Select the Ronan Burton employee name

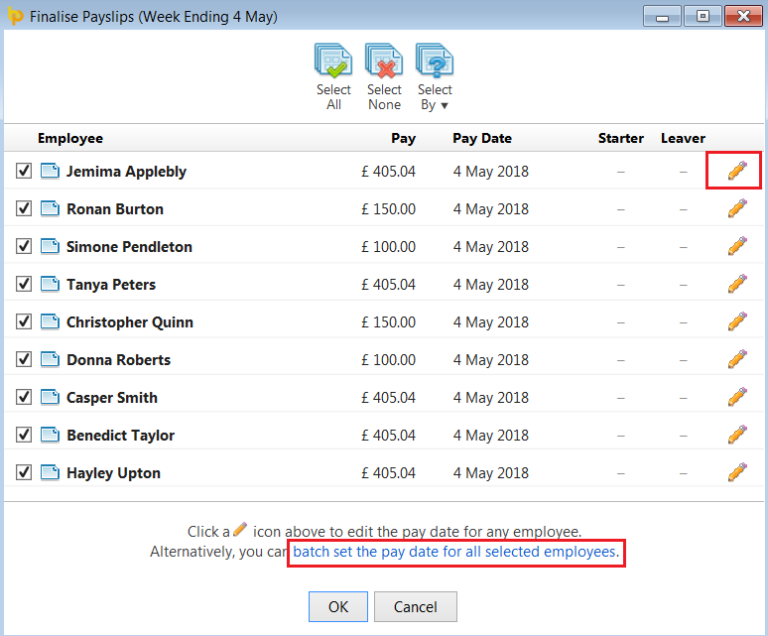point(115,209)
